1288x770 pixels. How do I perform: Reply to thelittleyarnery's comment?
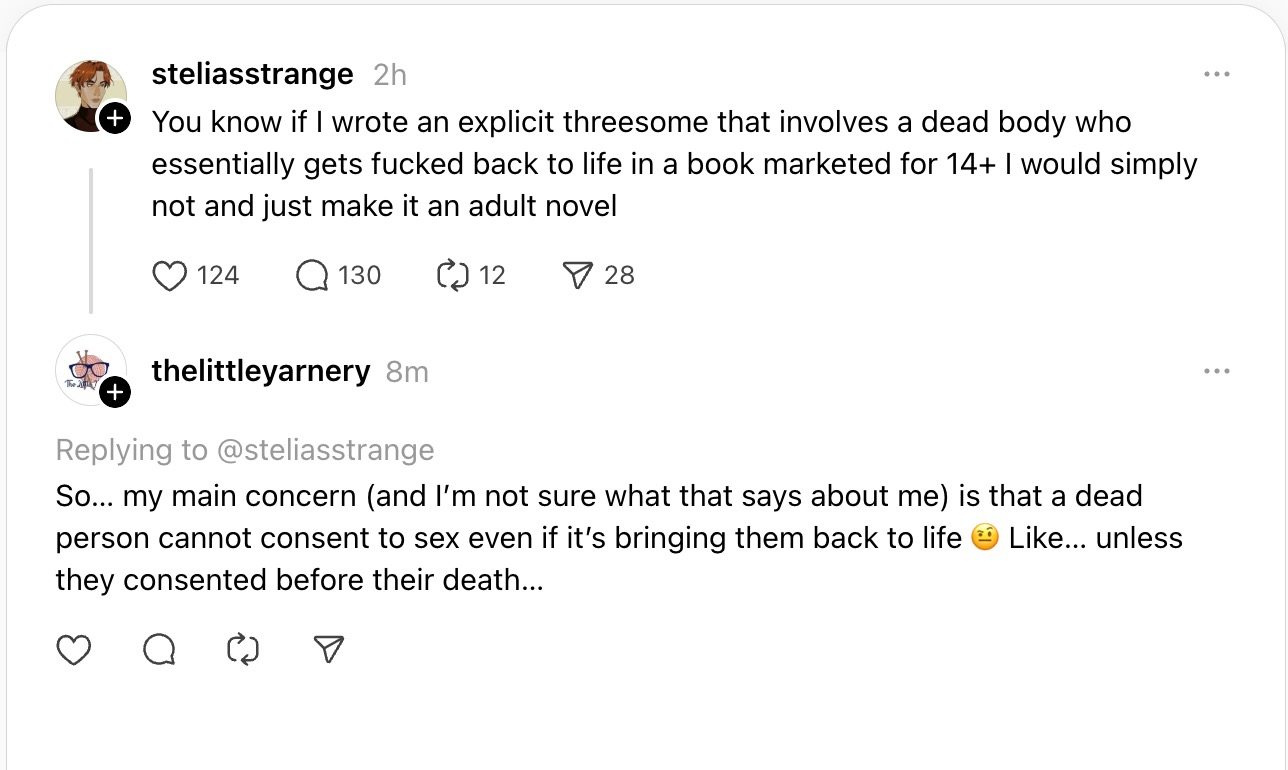159,650
